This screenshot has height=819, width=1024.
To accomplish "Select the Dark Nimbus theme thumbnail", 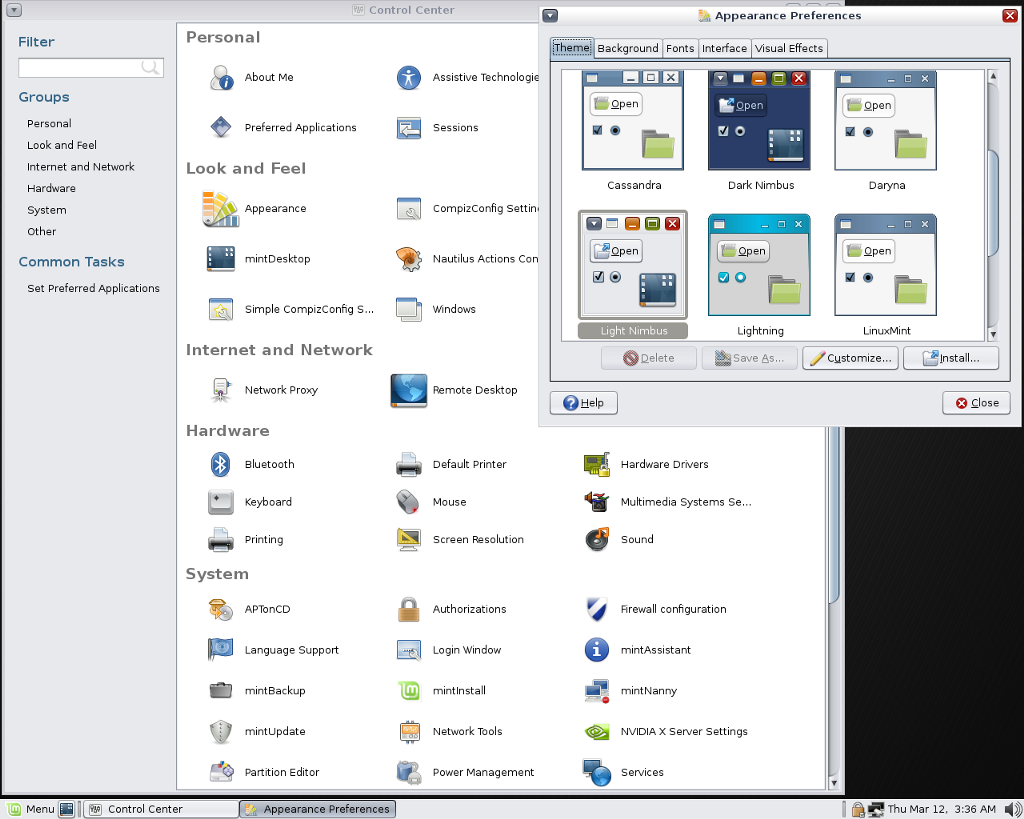I will coord(760,121).
